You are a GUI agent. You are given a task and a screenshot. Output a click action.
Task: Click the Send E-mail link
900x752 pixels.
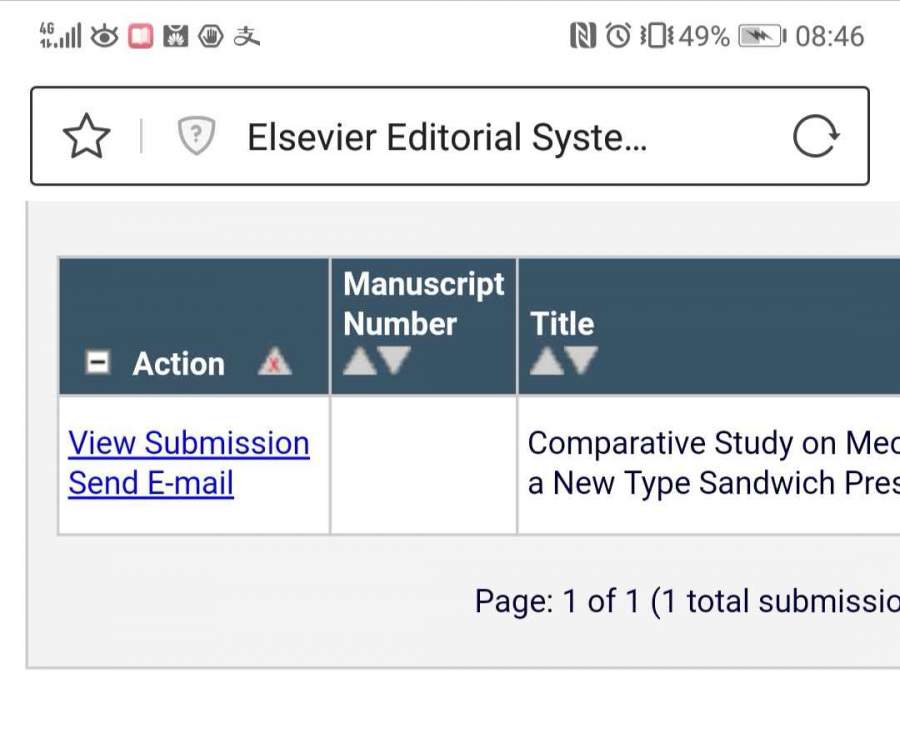click(x=151, y=483)
